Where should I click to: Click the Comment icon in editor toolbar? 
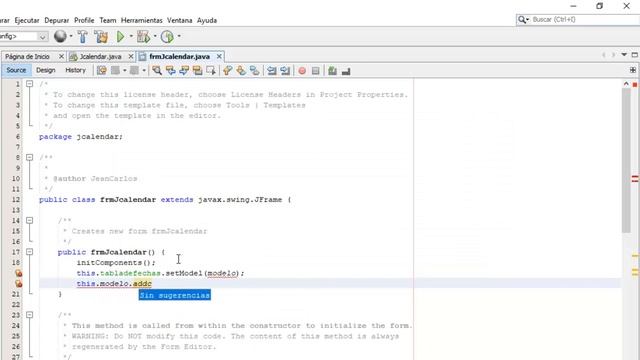click(332, 71)
